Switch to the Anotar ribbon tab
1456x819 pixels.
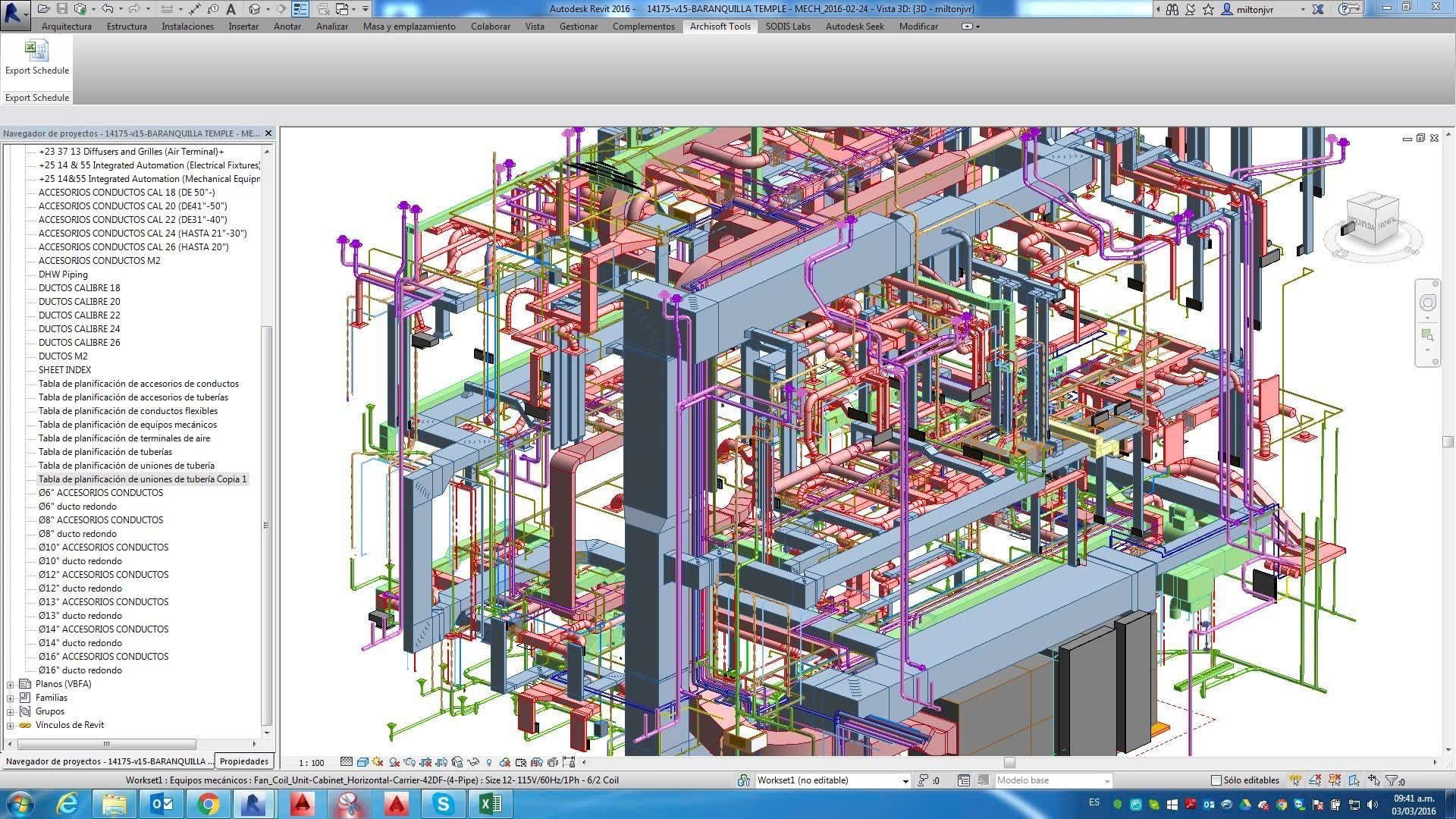tap(287, 27)
